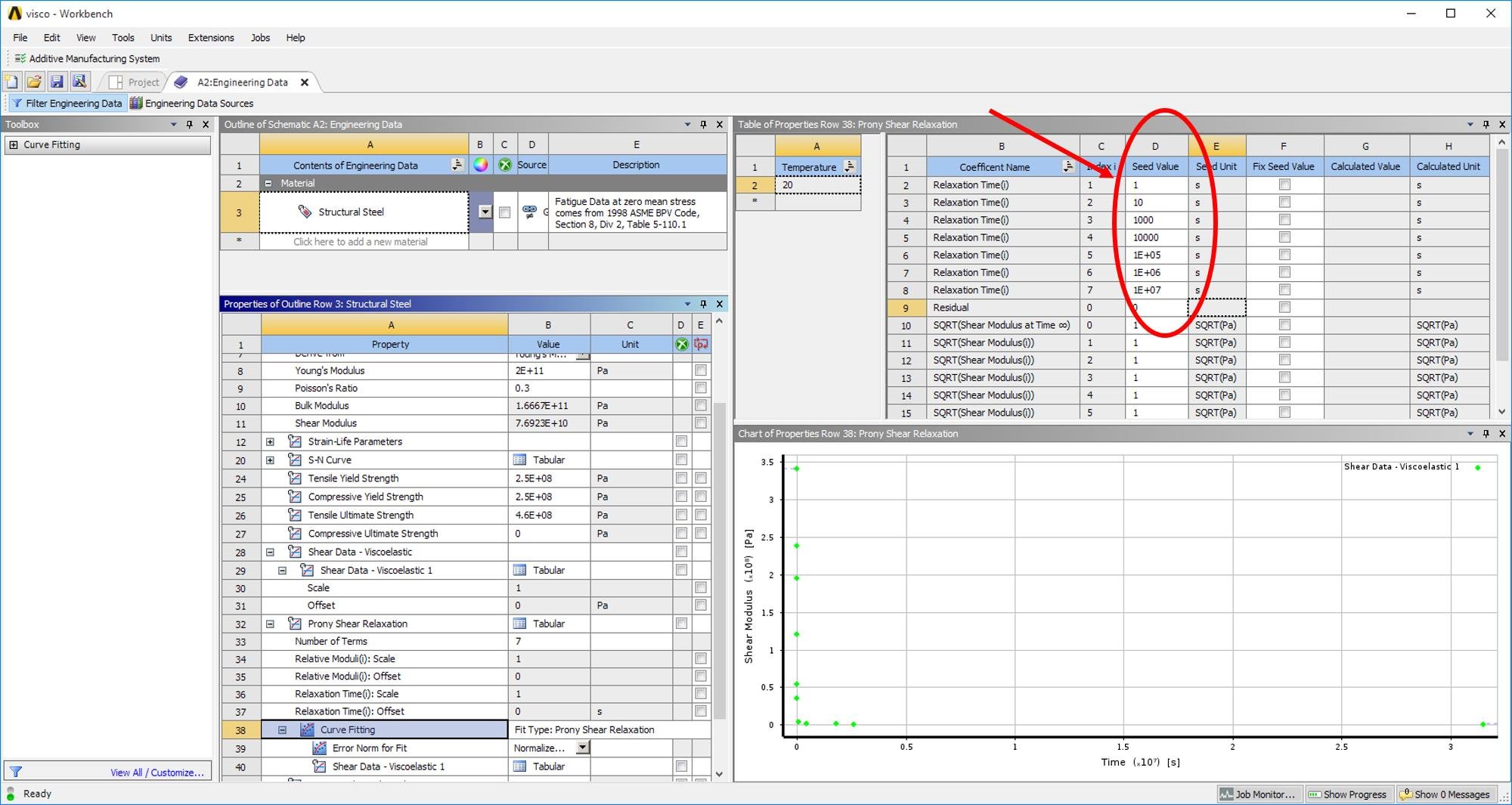Select the A2:Engineering Data tab

click(x=242, y=82)
